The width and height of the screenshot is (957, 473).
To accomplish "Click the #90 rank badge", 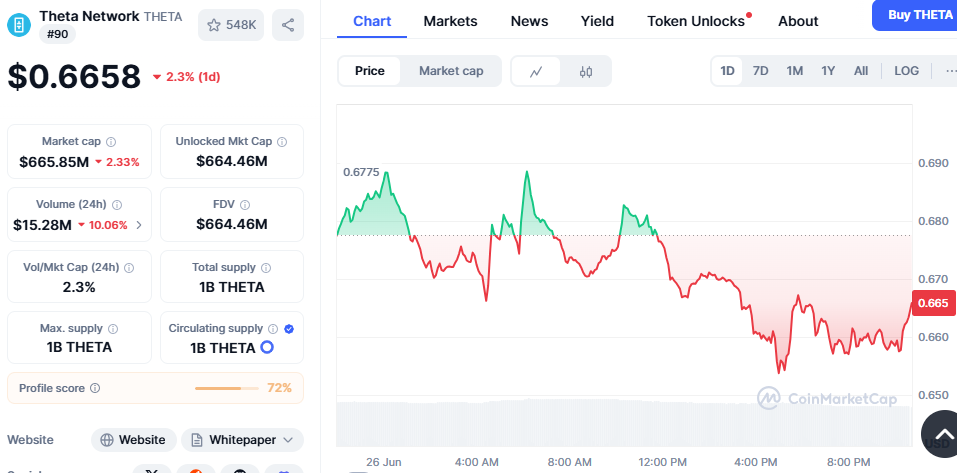I will (x=57, y=35).
